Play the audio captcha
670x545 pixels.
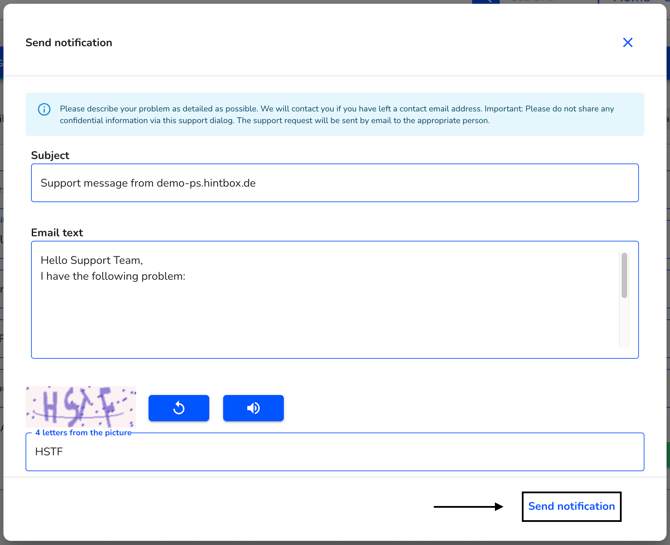253,408
